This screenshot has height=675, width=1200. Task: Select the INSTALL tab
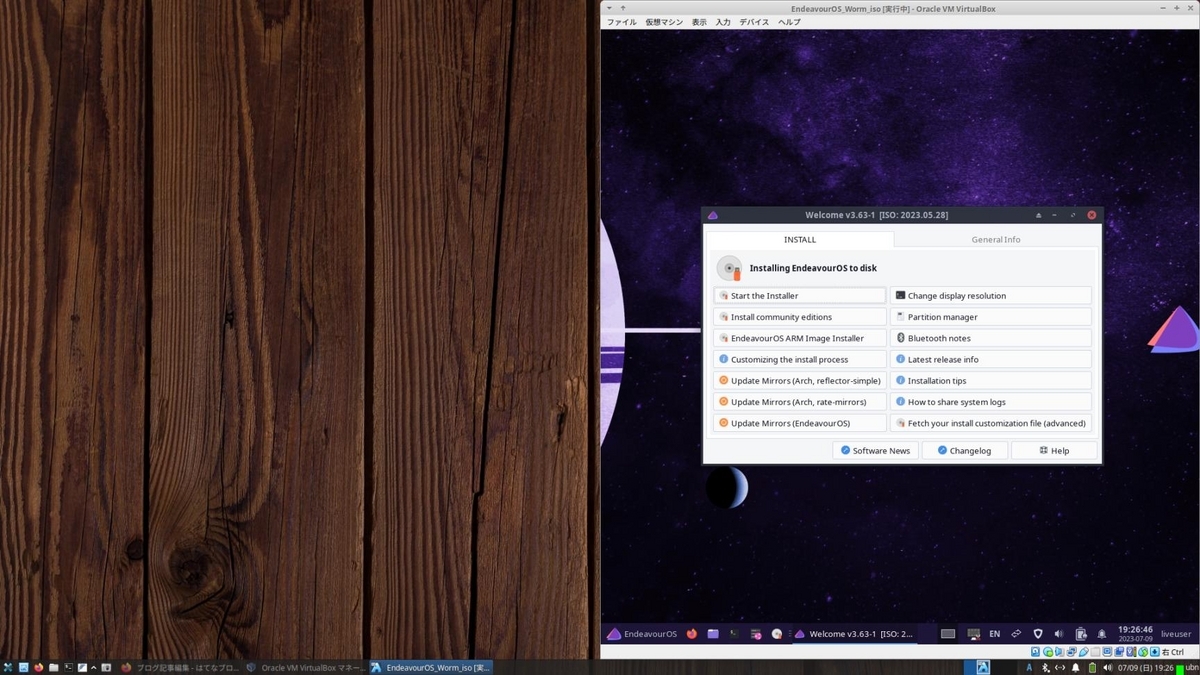(x=800, y=240)
